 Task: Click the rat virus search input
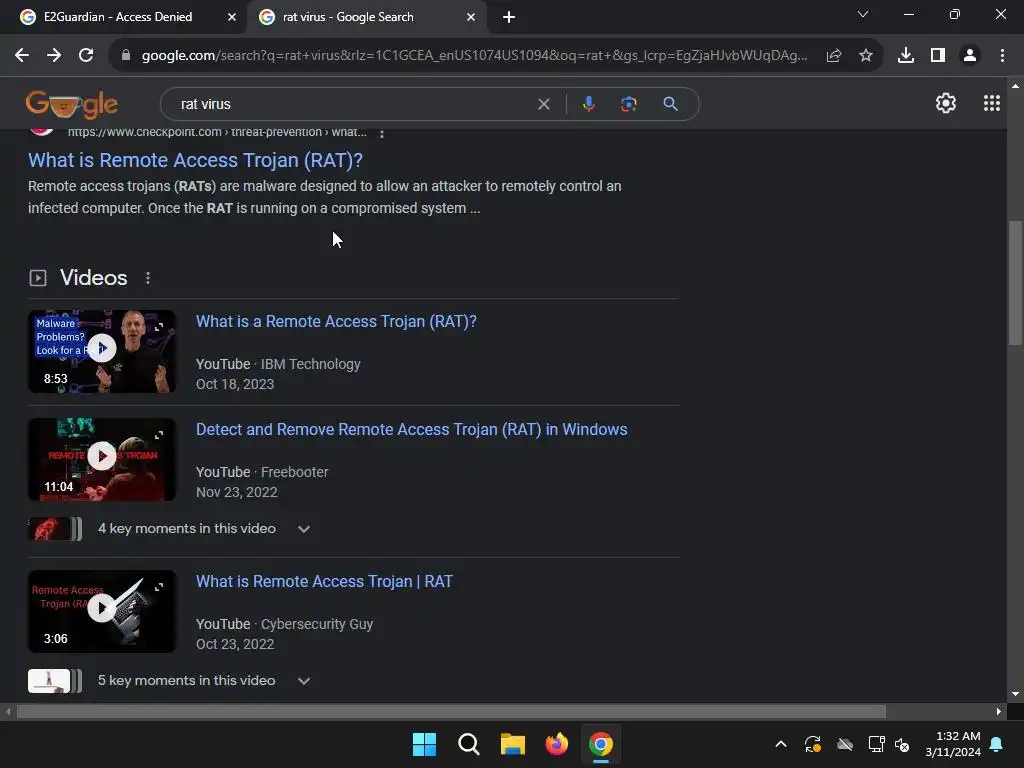[x=353, y=104]
